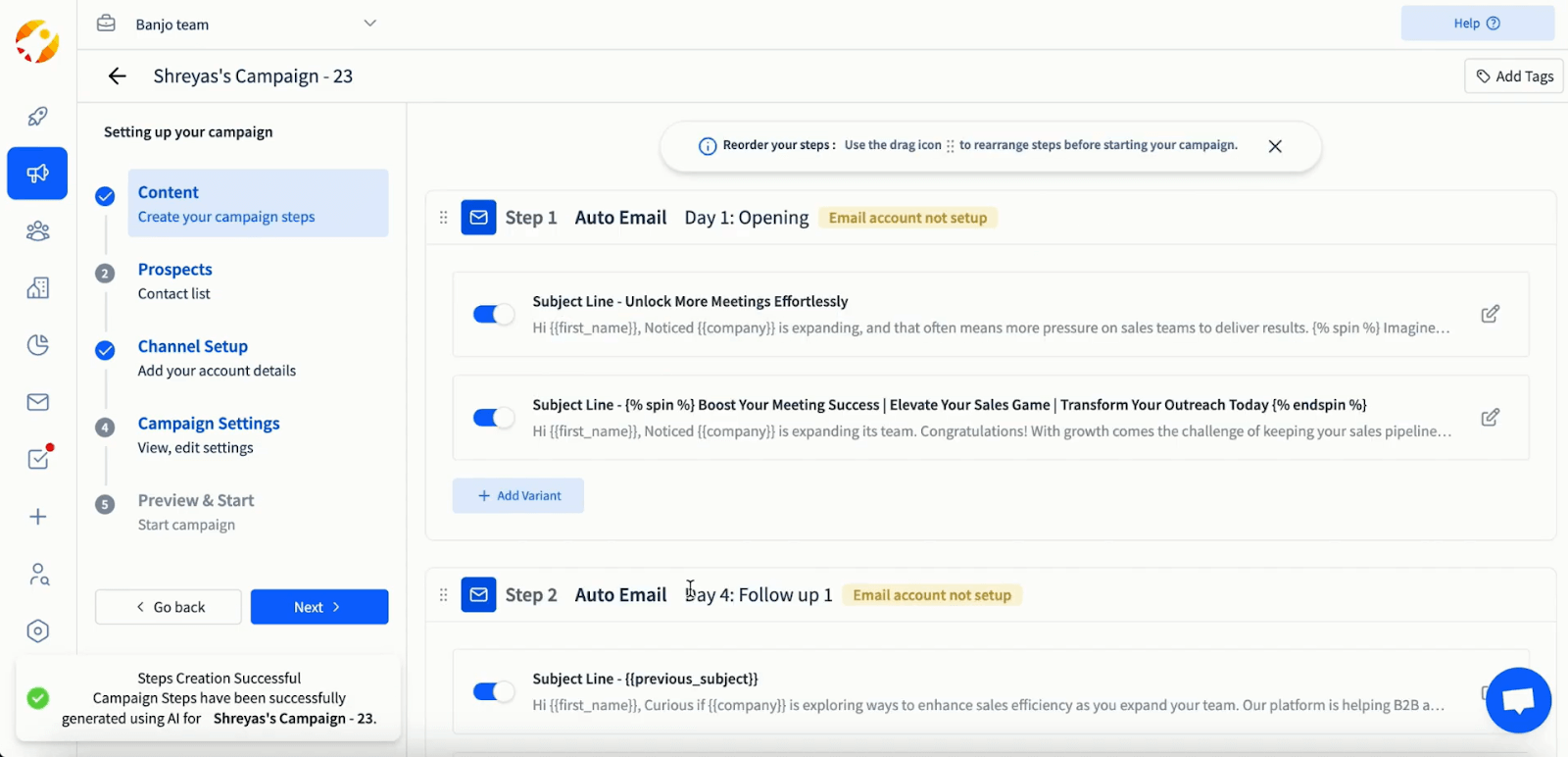
Task: Open the chat support bubble
Action: (x=1518, y=700)
